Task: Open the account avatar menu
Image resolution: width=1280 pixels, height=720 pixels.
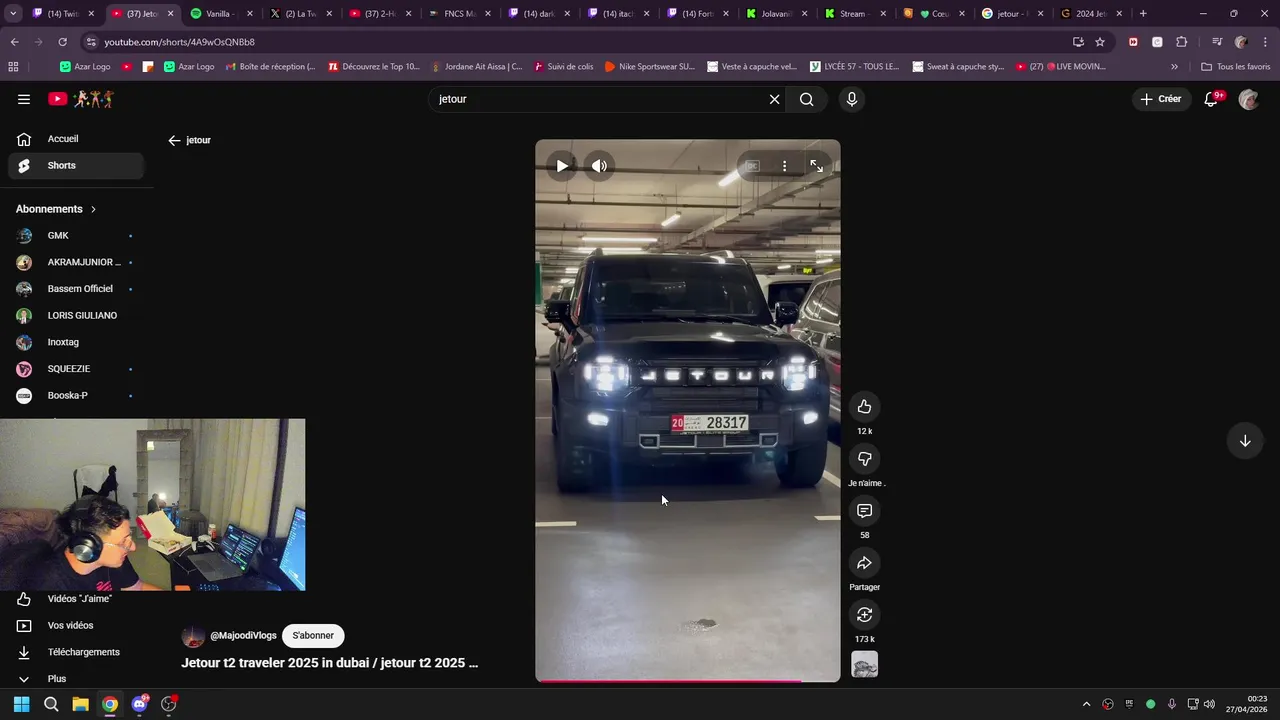Action: (1248, 99)
